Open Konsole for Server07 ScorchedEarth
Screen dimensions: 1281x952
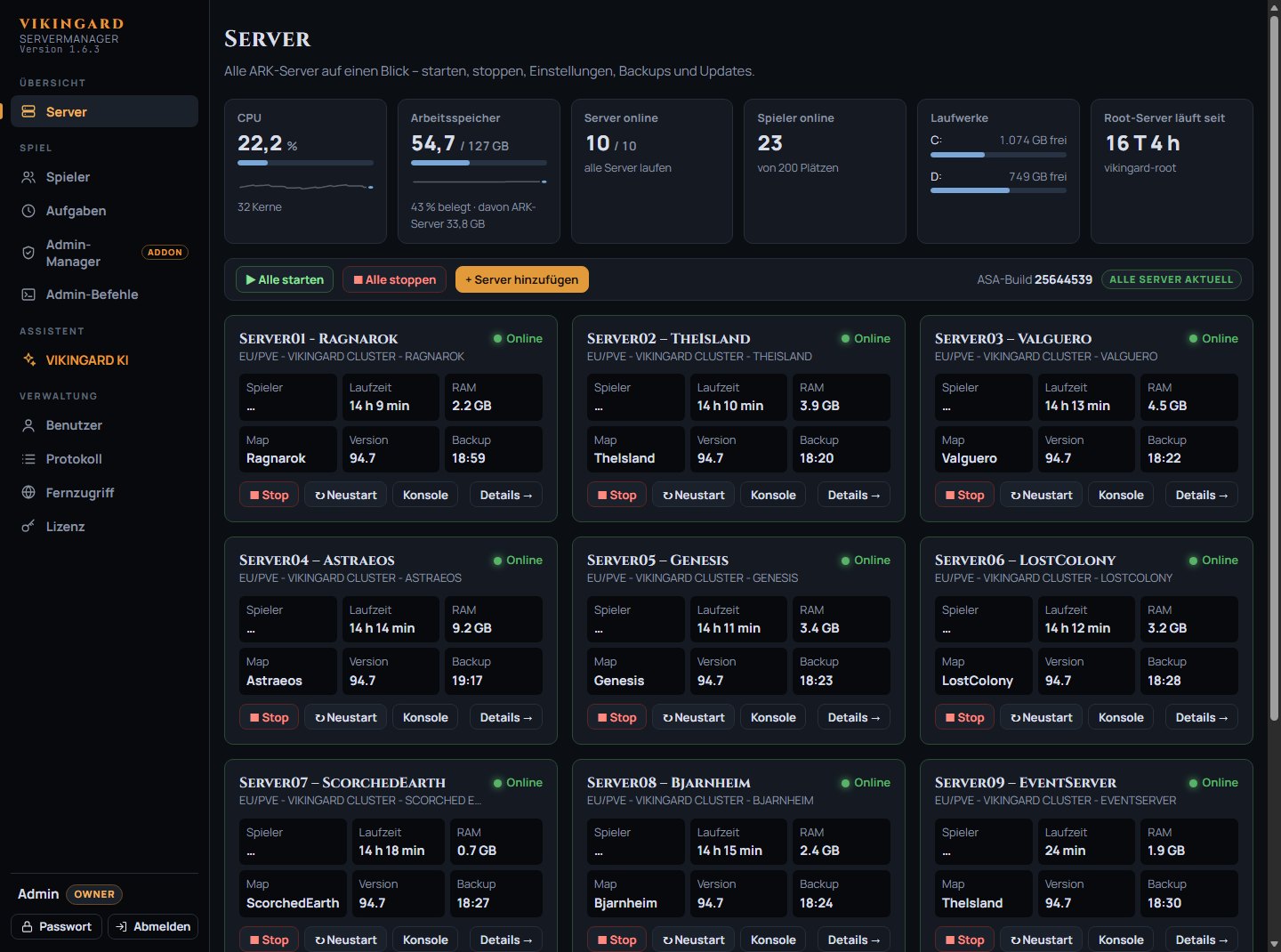(425, 940)
